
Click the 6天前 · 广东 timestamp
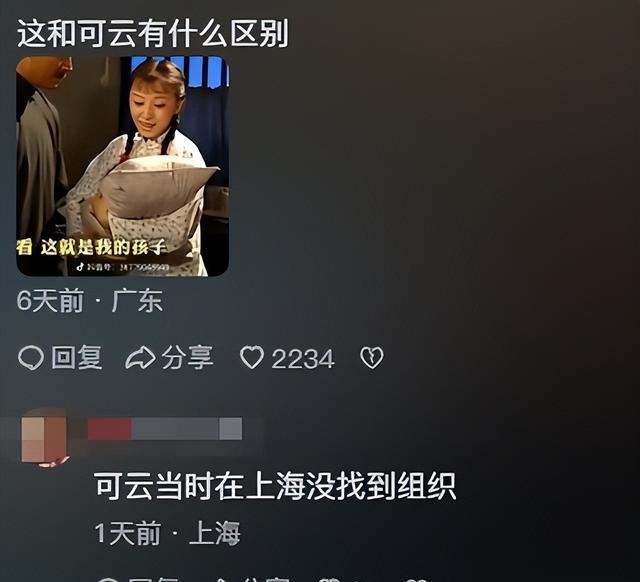(90, 301)
